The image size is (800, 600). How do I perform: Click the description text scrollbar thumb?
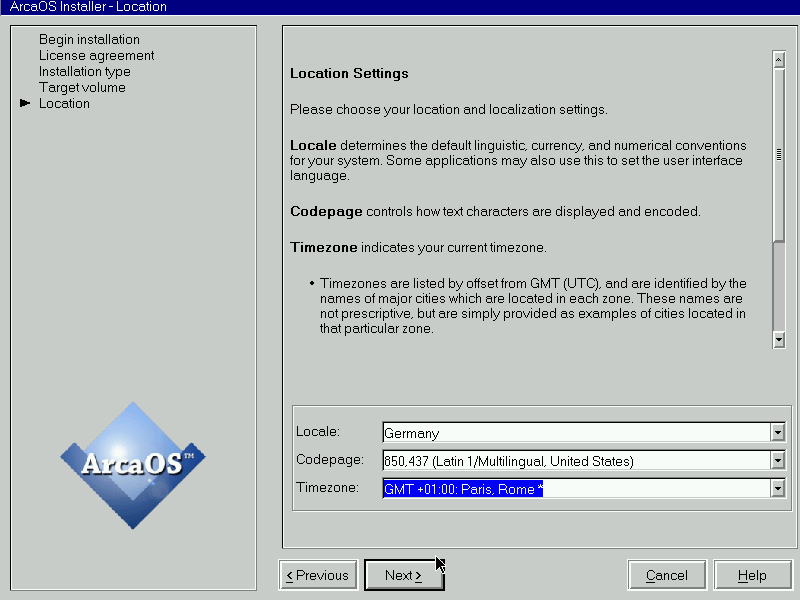click(x=778, y=155)
